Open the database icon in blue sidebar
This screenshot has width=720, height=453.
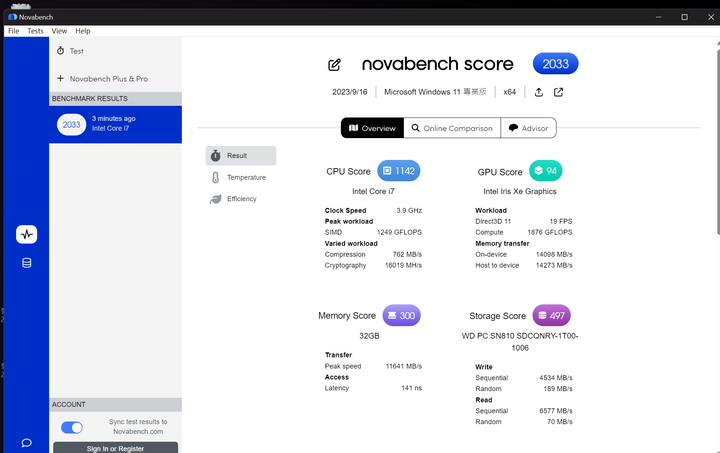tap(27, 263)
